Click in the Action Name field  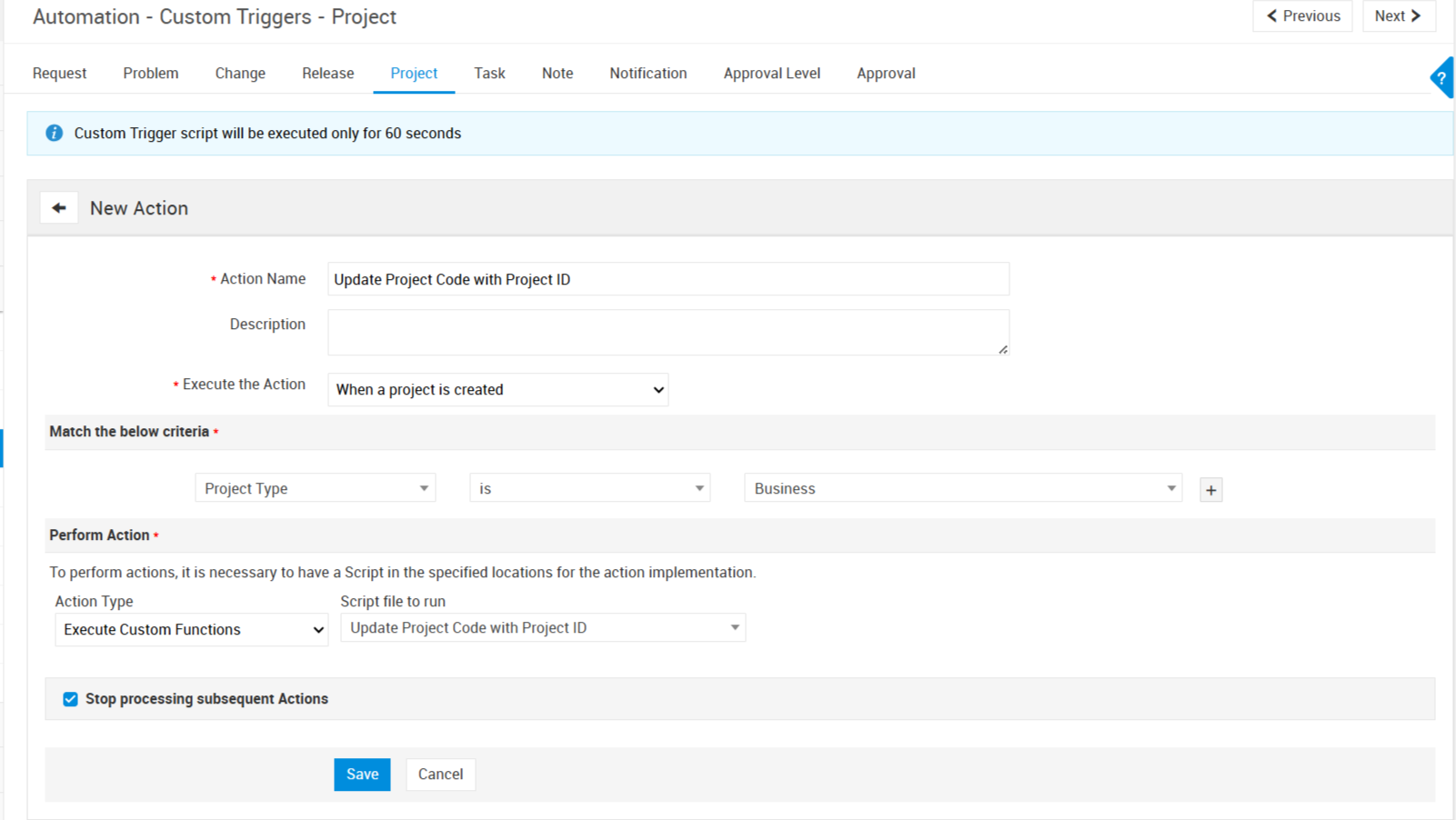pyautogui.click(x=668, y=279)
